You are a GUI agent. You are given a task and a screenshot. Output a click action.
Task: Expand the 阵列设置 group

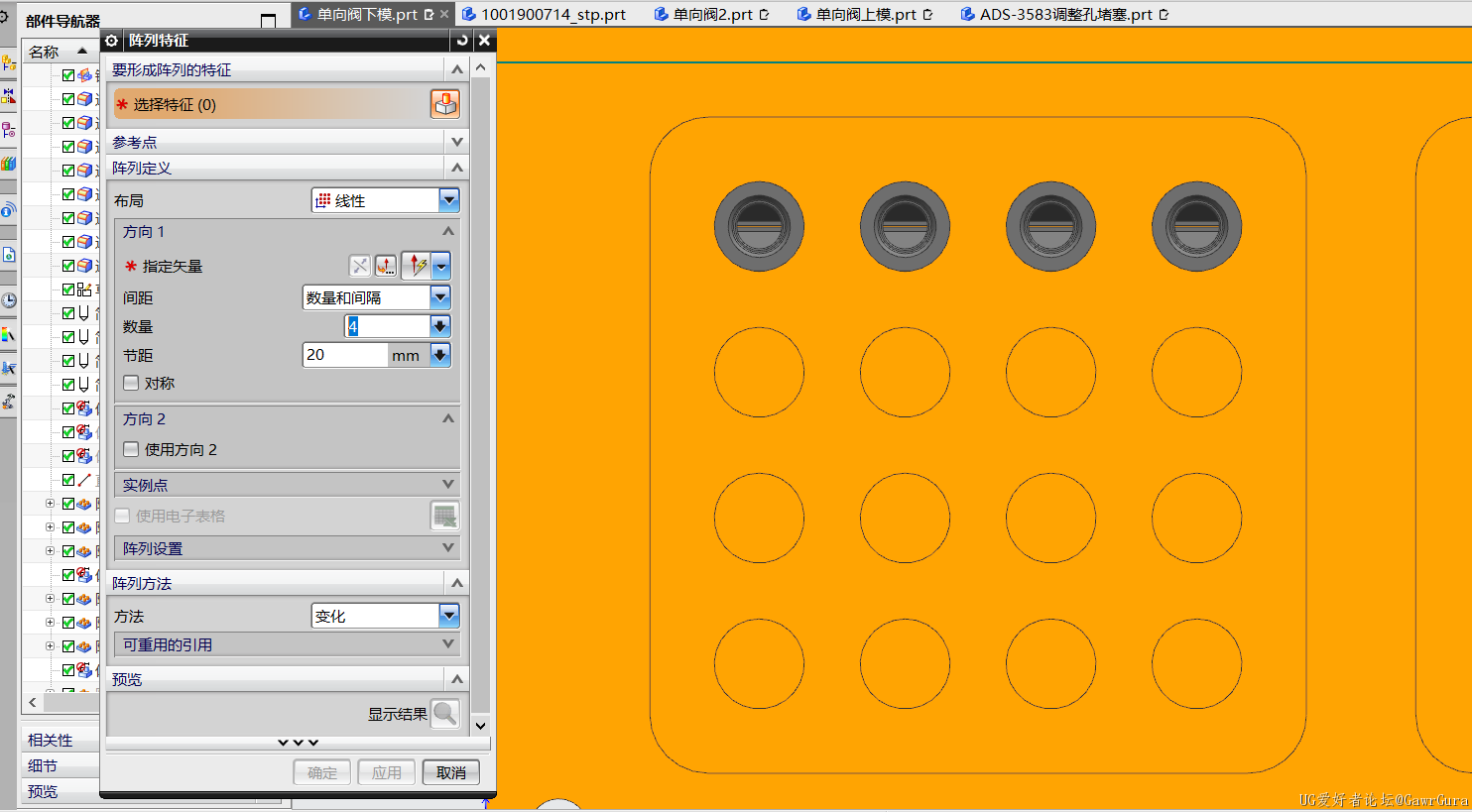[448, 547]
